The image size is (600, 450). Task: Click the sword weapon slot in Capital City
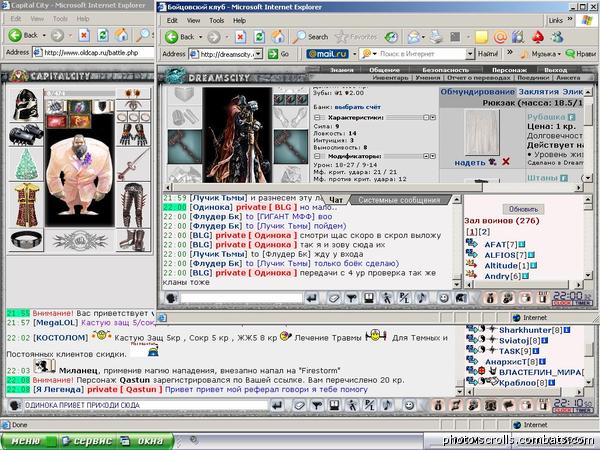click(x=133, y=165)
